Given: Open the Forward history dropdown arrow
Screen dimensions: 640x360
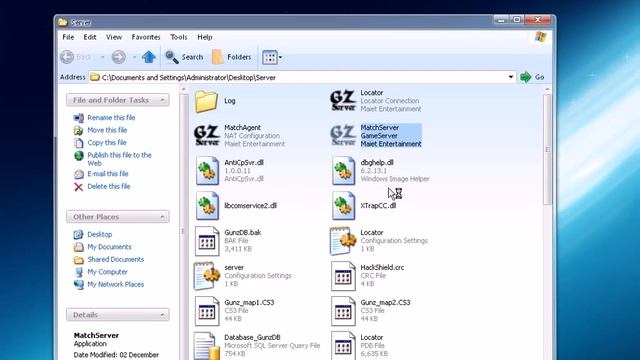Looking at the screenshot, I should [134, 57].
